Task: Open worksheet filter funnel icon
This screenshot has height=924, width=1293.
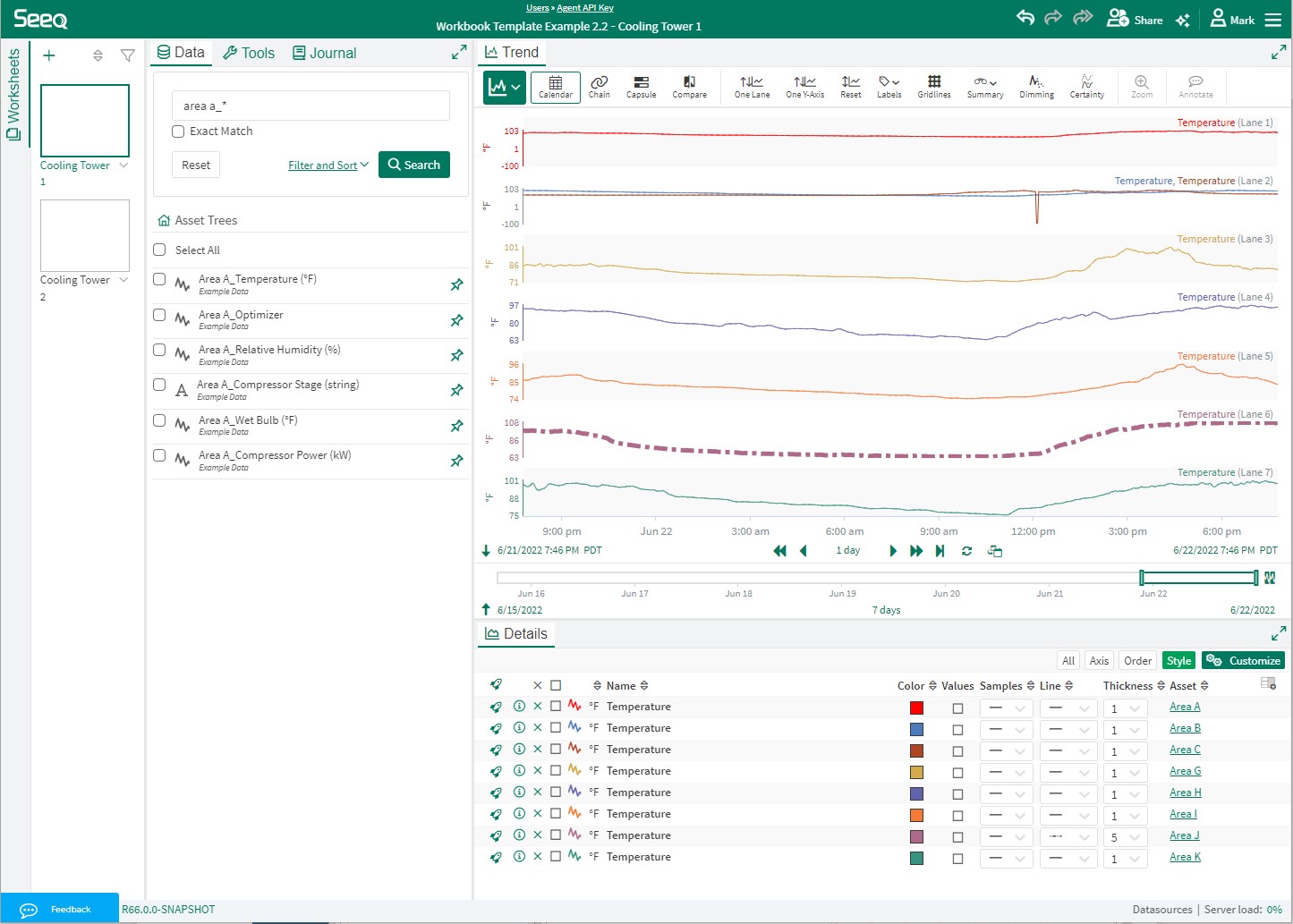Action: [128, 55]
